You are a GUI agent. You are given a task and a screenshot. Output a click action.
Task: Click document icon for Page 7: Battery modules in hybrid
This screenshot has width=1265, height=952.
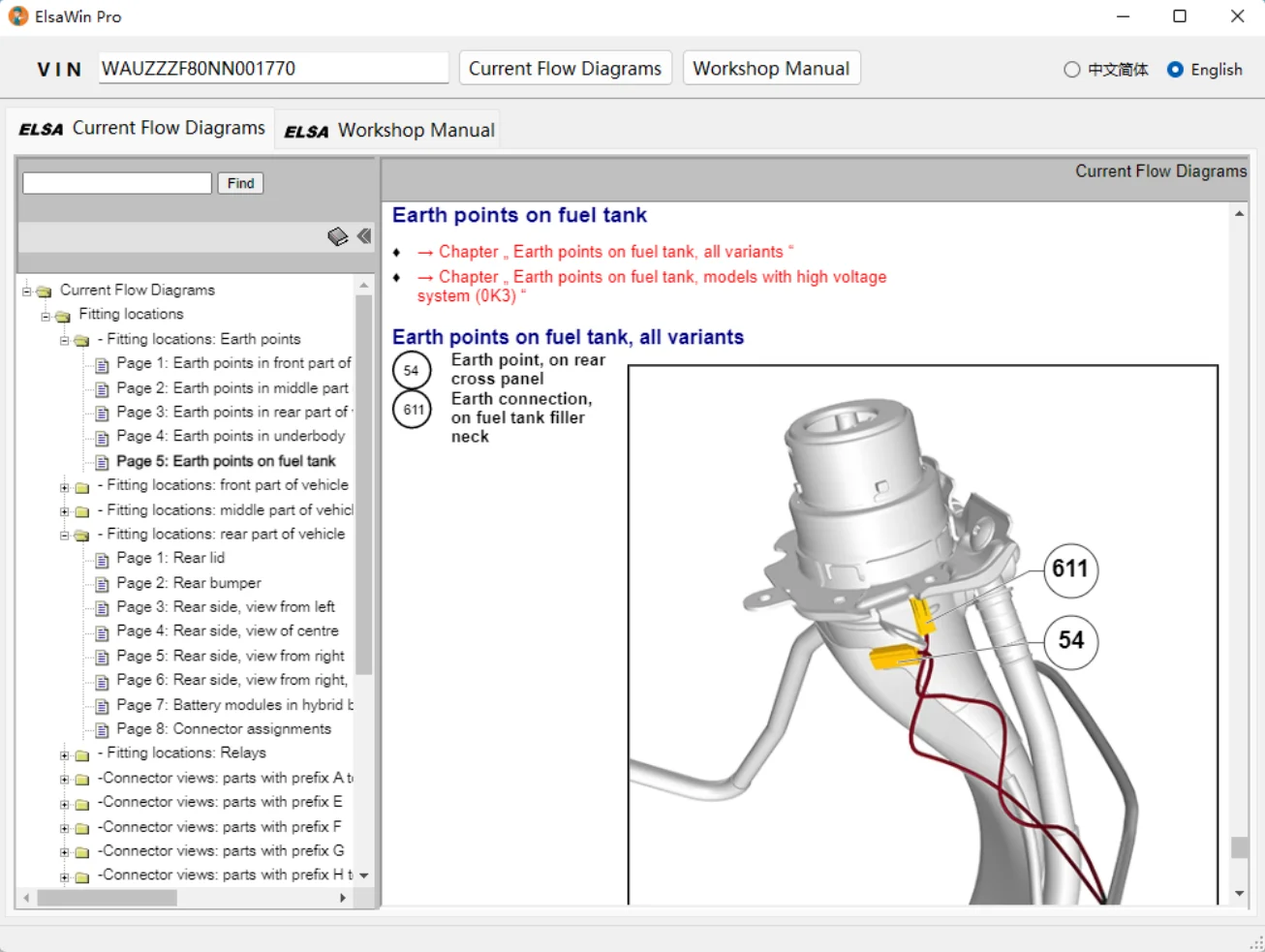coord(103,706)
